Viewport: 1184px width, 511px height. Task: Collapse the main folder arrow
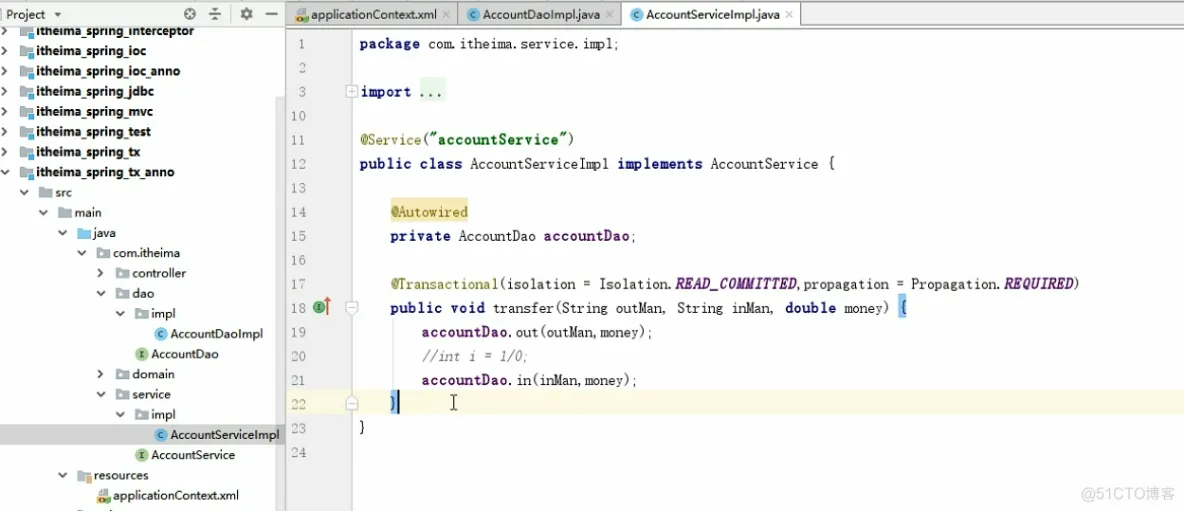pos(44,213)
